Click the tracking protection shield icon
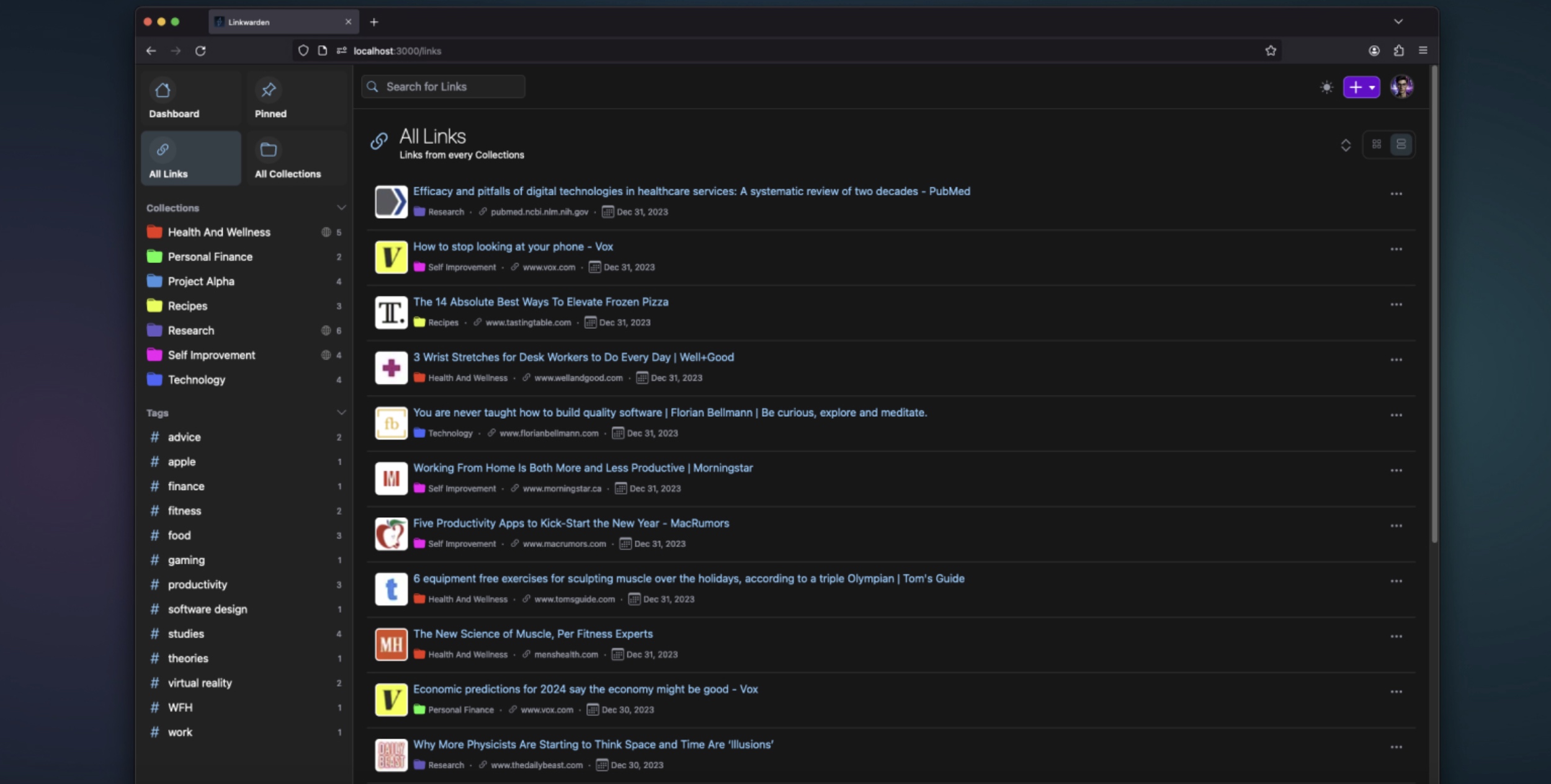 (303, 51)
